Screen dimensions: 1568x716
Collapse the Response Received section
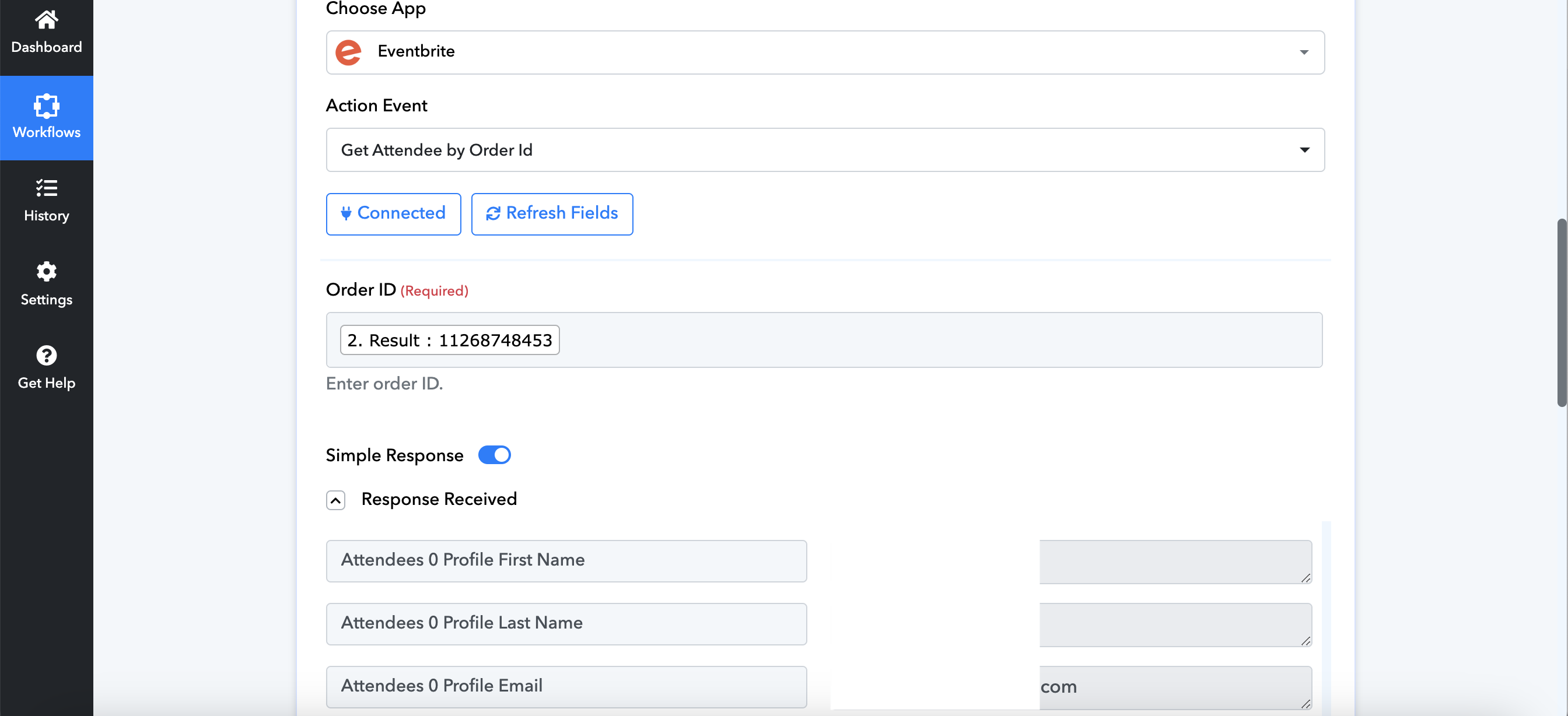pos(335,500)
